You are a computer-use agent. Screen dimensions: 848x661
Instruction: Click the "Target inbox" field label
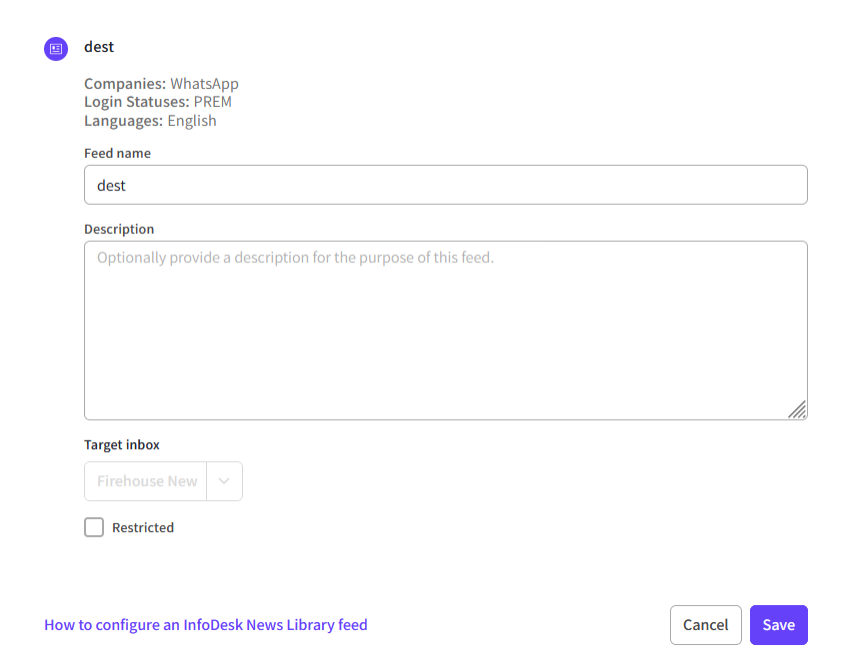click(122, 444)
